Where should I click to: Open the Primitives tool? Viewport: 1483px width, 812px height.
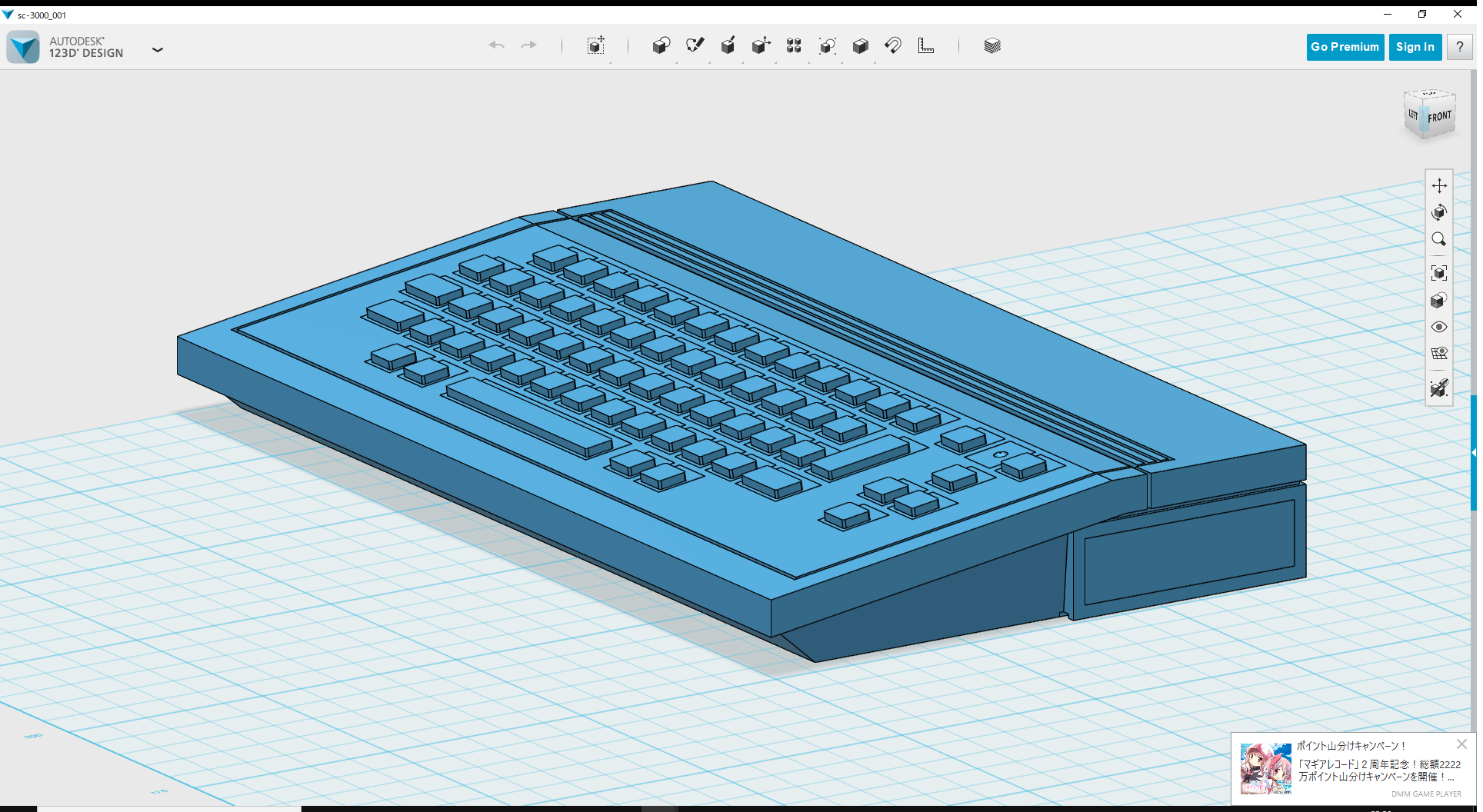click(662, 46)
